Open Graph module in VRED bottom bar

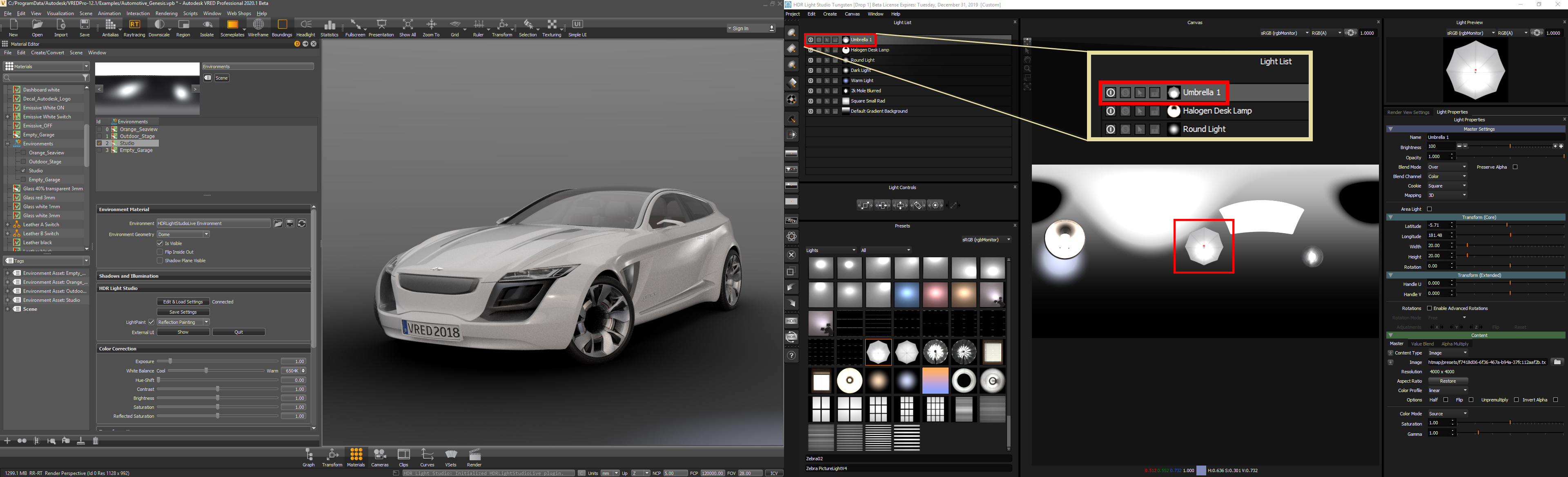coord(309,457)
